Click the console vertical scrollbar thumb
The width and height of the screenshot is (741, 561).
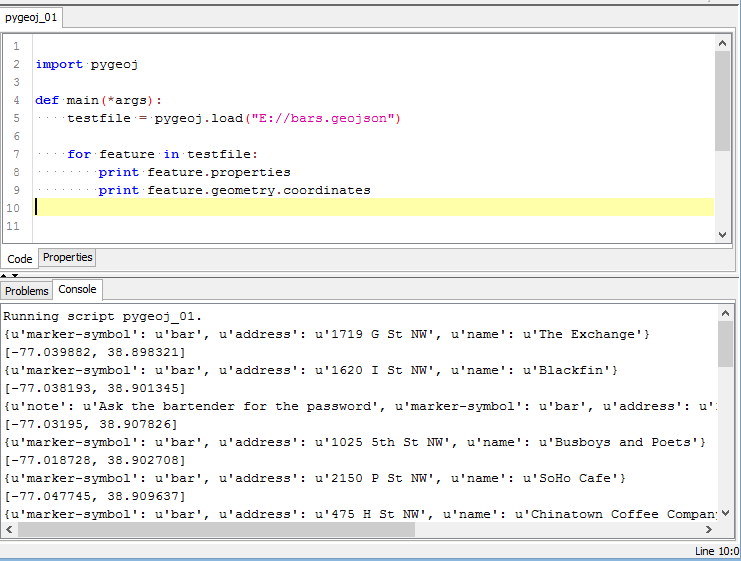tap(725, 345)
